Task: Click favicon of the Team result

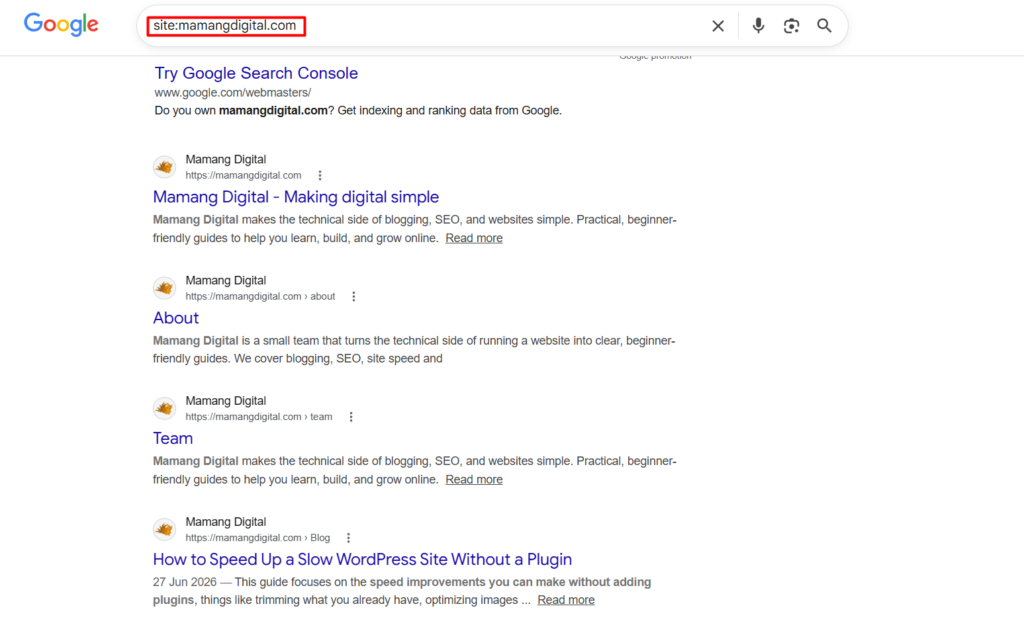Action: click(165, 408)
